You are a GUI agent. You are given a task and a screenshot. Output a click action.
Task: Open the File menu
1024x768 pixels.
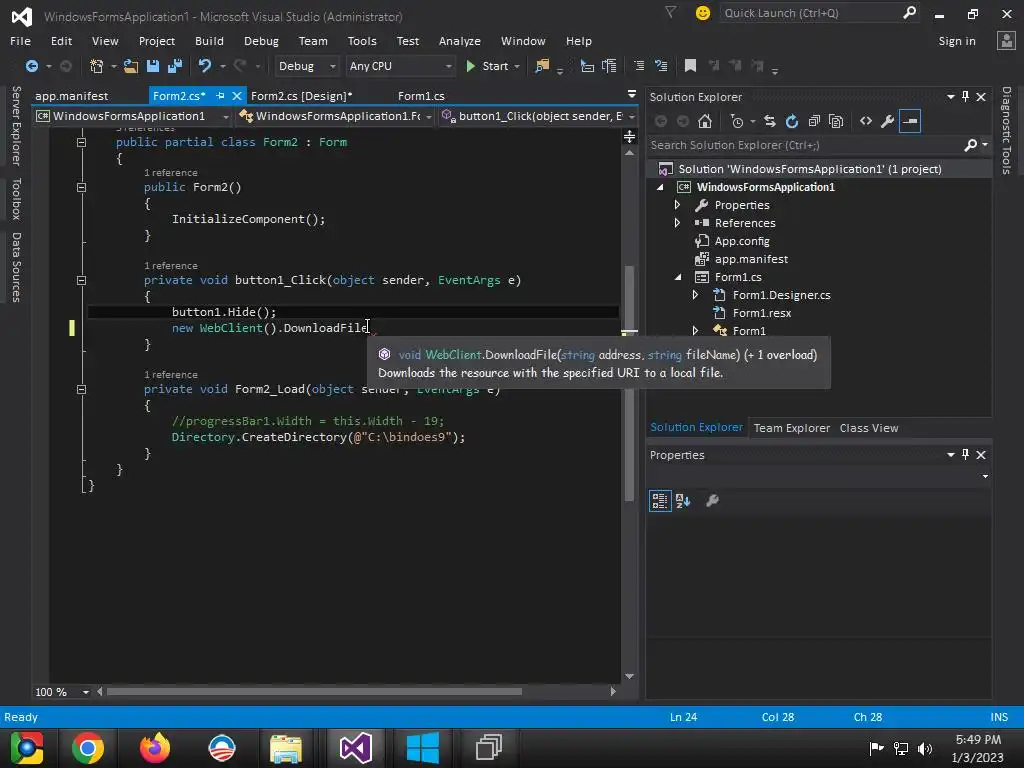point(20,41)
